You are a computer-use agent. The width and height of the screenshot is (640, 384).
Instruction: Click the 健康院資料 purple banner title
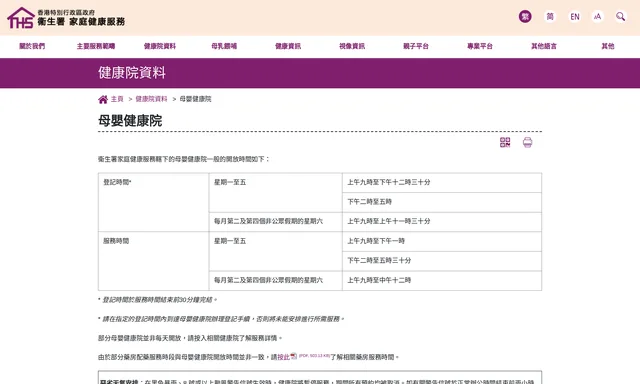132,73
